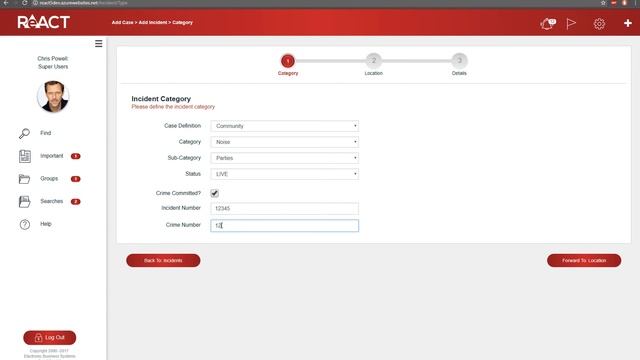The height and width of the screenshot is (360, 640).
Task: Click the Super Users role text
Action: (x=53, y=67)
